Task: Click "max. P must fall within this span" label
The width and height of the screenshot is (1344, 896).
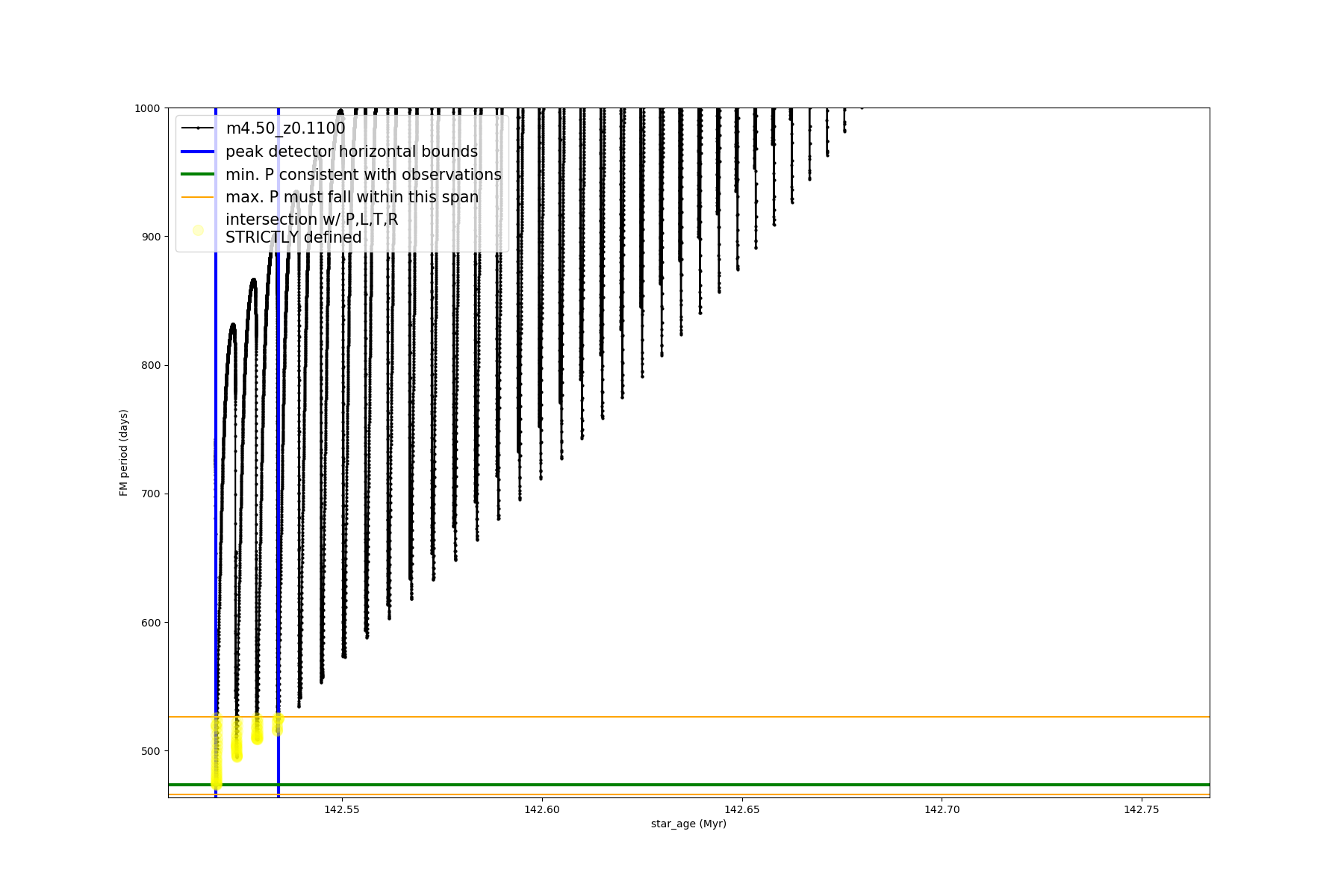Action: pyautogui.click(x=352, y=197)
